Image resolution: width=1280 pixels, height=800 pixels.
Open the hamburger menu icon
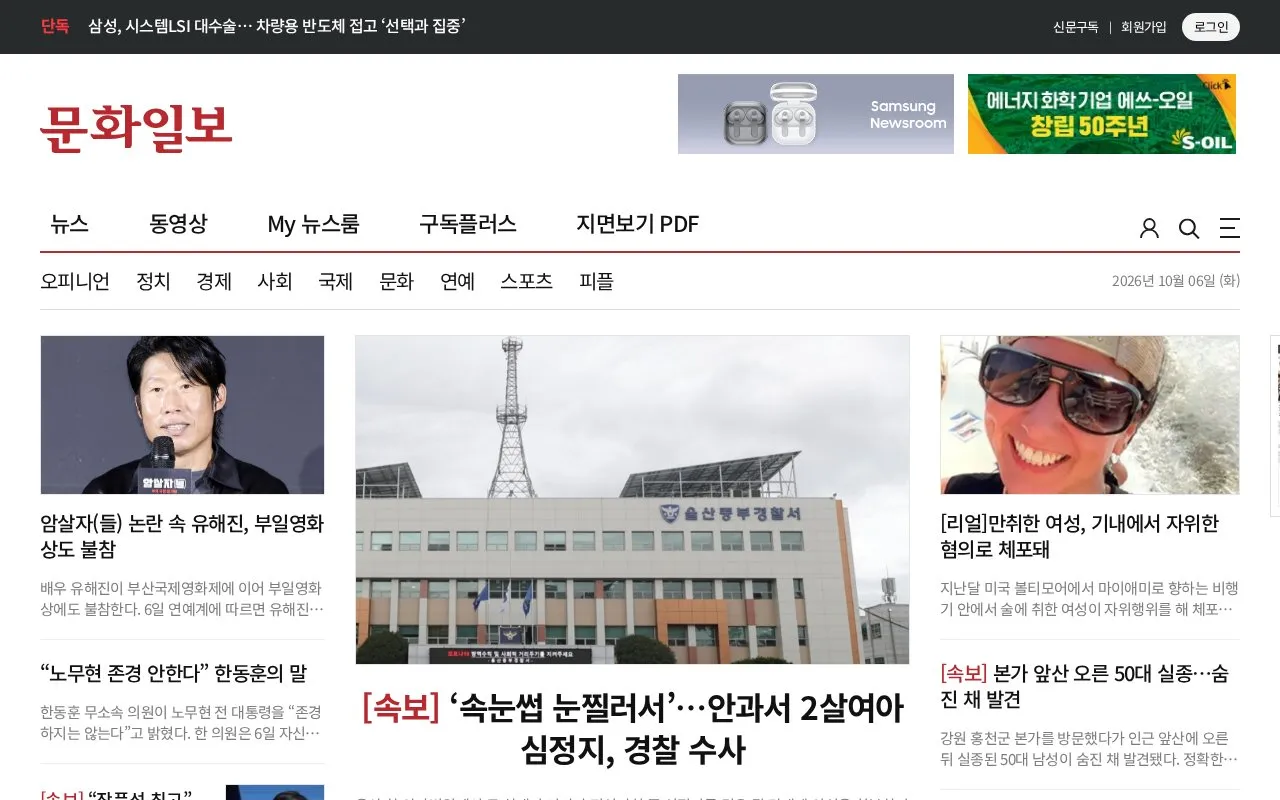(x=1229, y=229)
